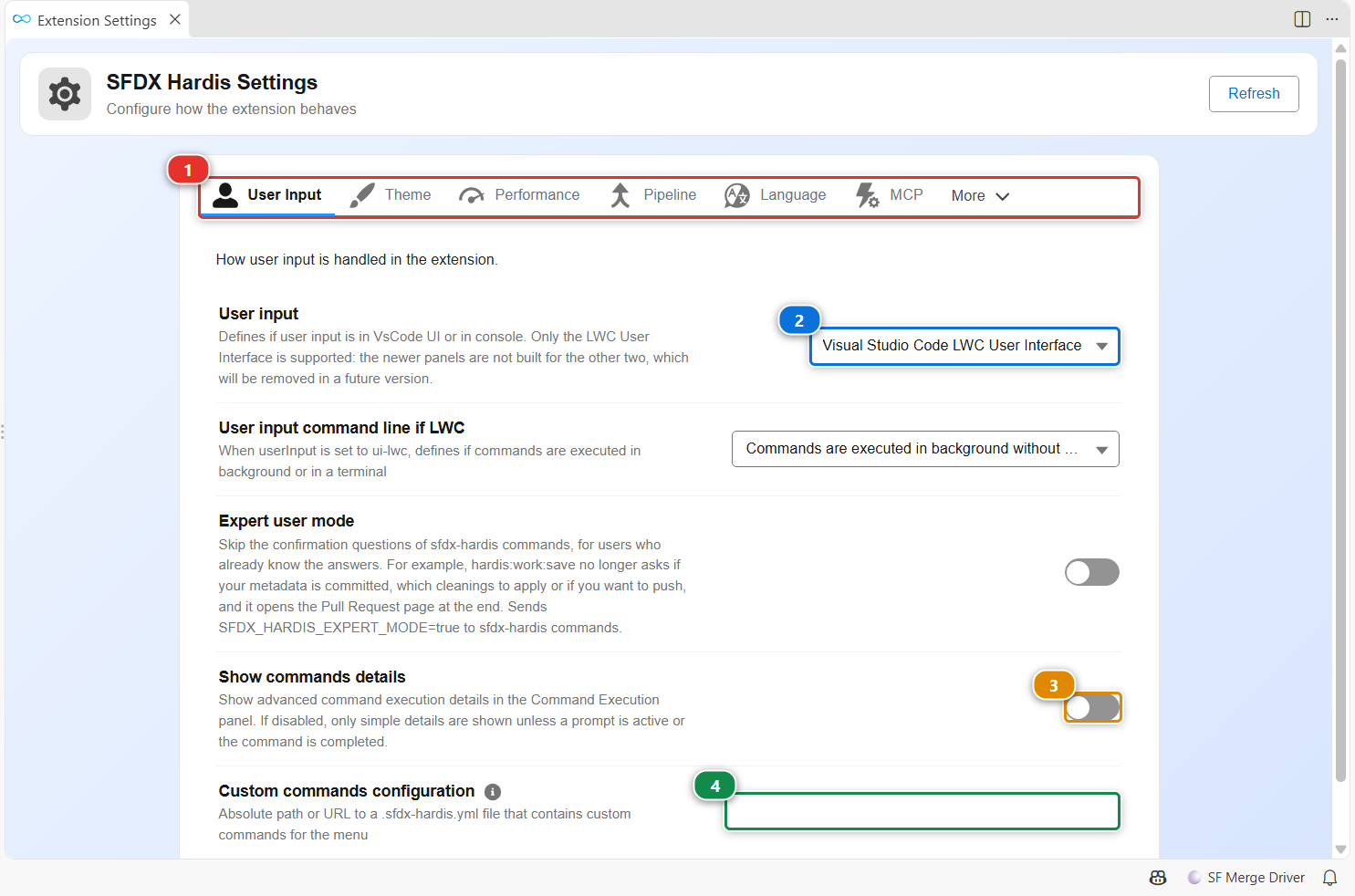Click the Show commands details heading
Image resolution: width=1355 pixels, height=896 pixels.
312,677
